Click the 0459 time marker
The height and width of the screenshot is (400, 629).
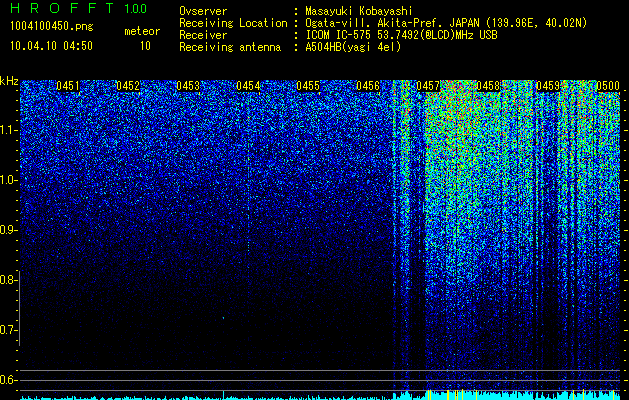pos(548,86)
